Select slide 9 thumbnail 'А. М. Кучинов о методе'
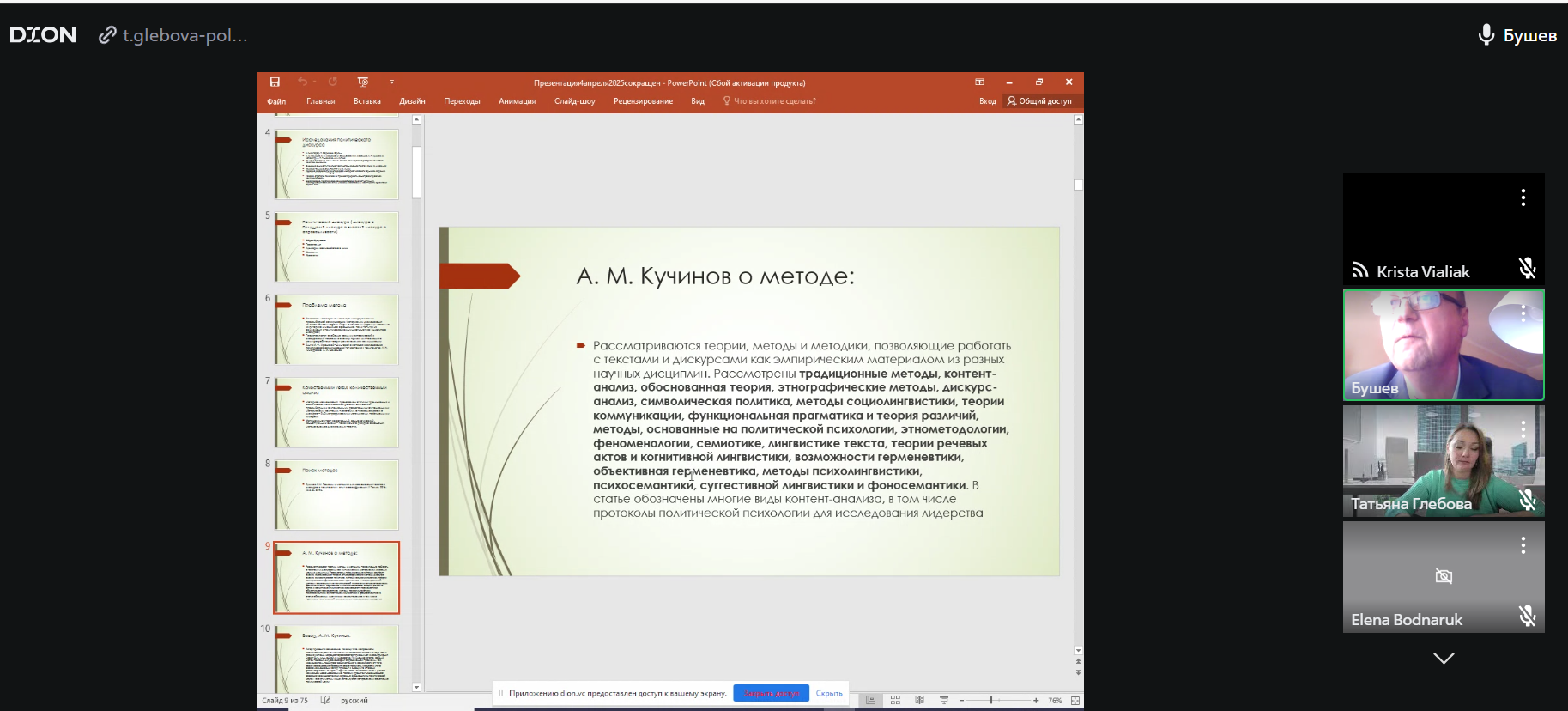Screen dimensions: 1568x711 336,577
